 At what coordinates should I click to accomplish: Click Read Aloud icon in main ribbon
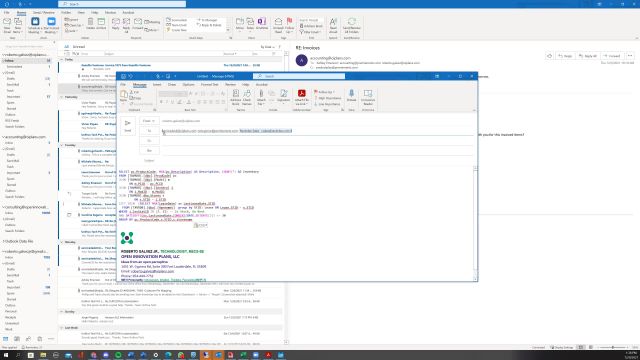point(333,25)
